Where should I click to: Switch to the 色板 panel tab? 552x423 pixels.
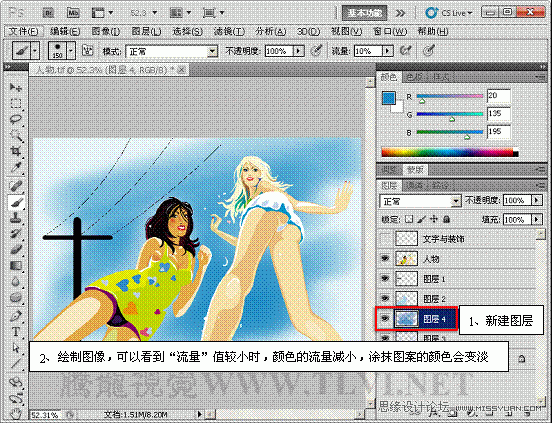coord(415,77)
